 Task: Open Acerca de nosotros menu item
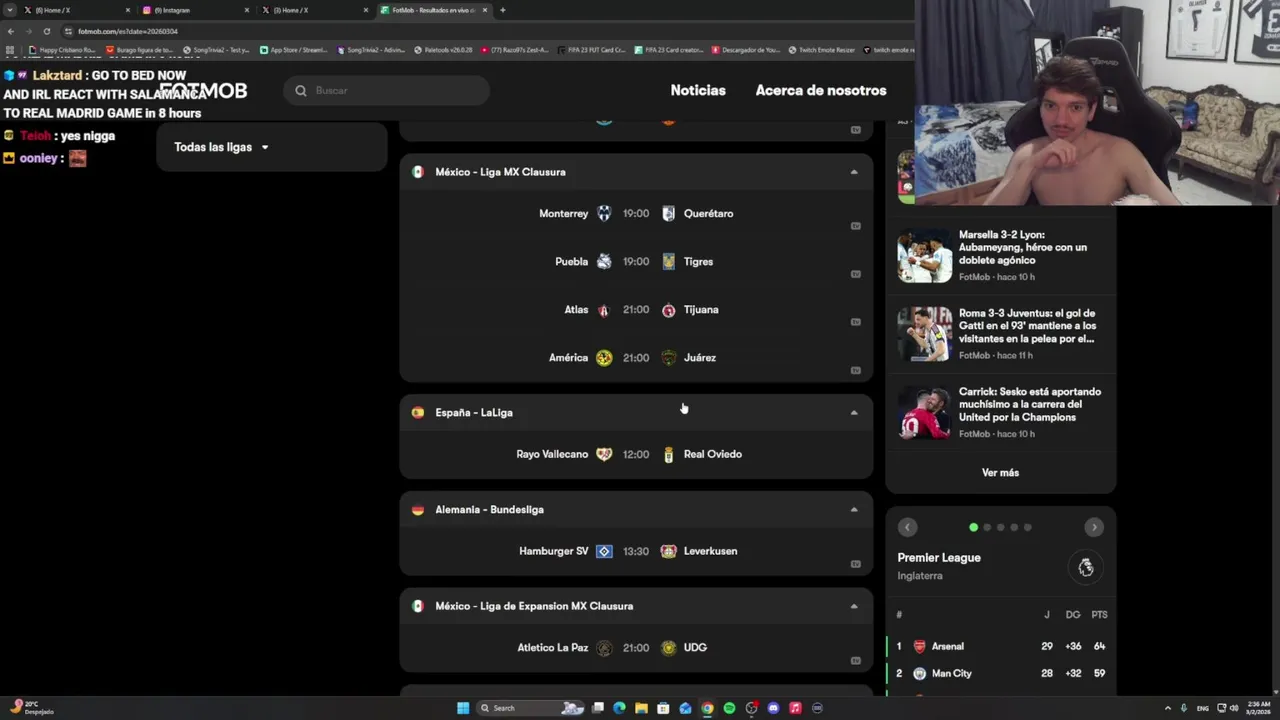tap(821, 90)
